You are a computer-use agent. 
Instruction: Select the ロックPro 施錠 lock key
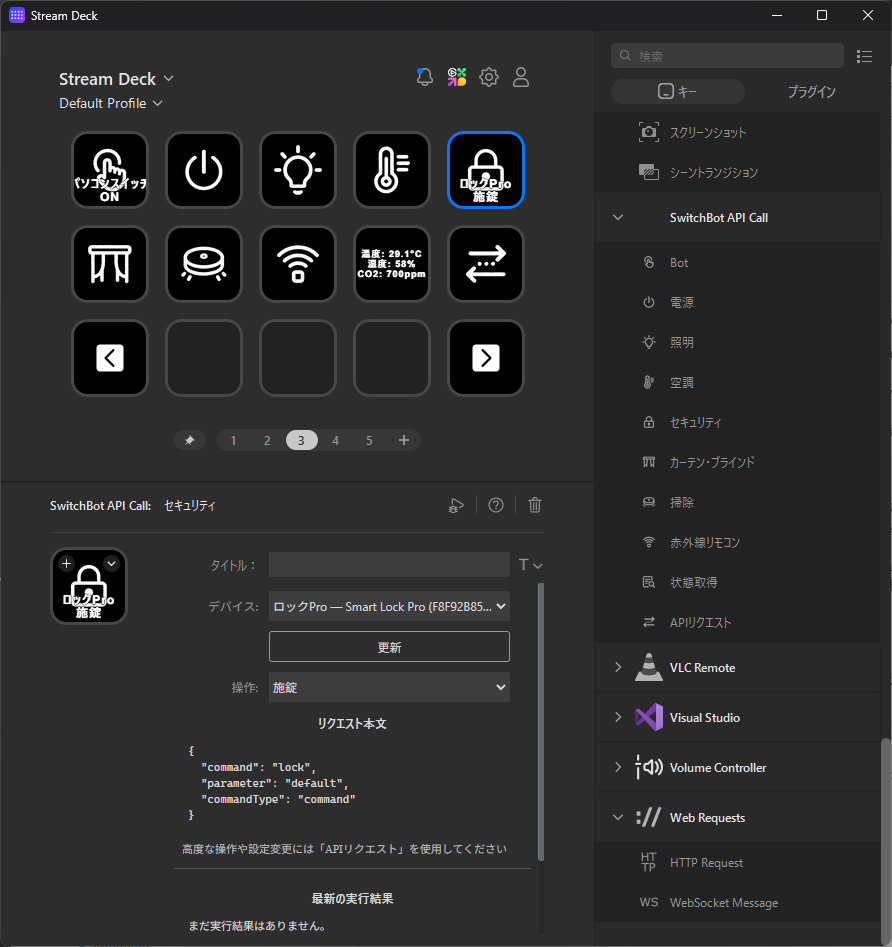(x=486, y=170)
